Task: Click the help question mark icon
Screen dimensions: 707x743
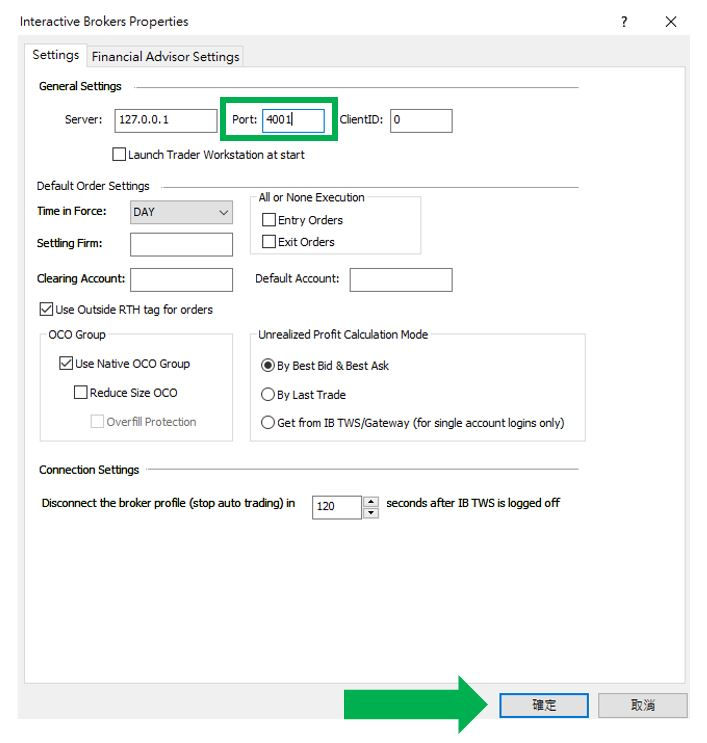Action: [x=624, y=21]
